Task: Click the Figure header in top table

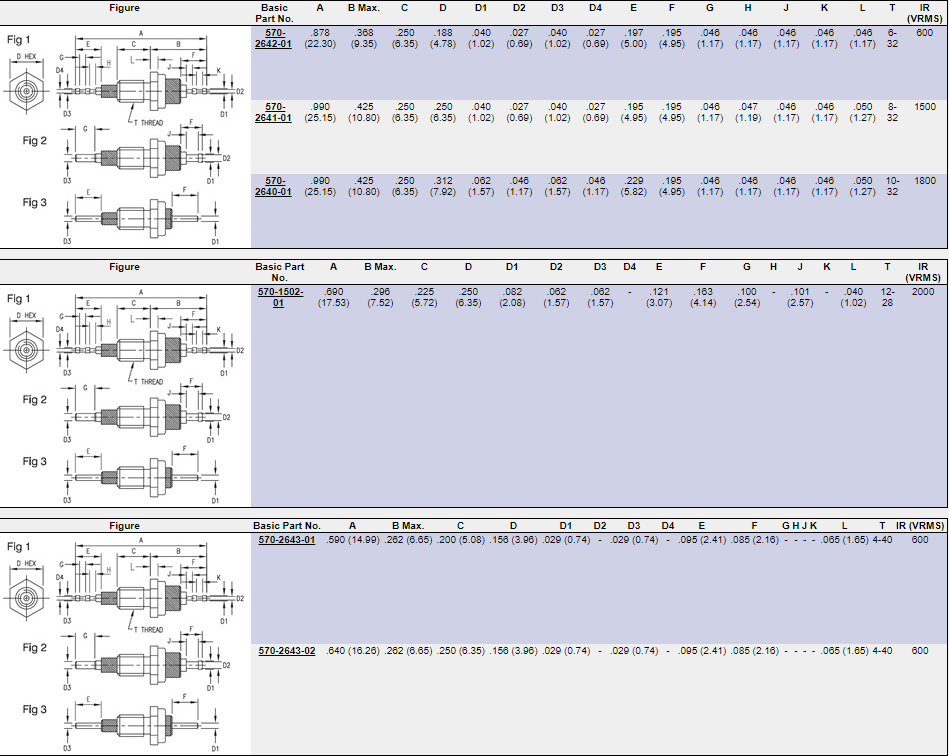Action: [x=125, y=8]
